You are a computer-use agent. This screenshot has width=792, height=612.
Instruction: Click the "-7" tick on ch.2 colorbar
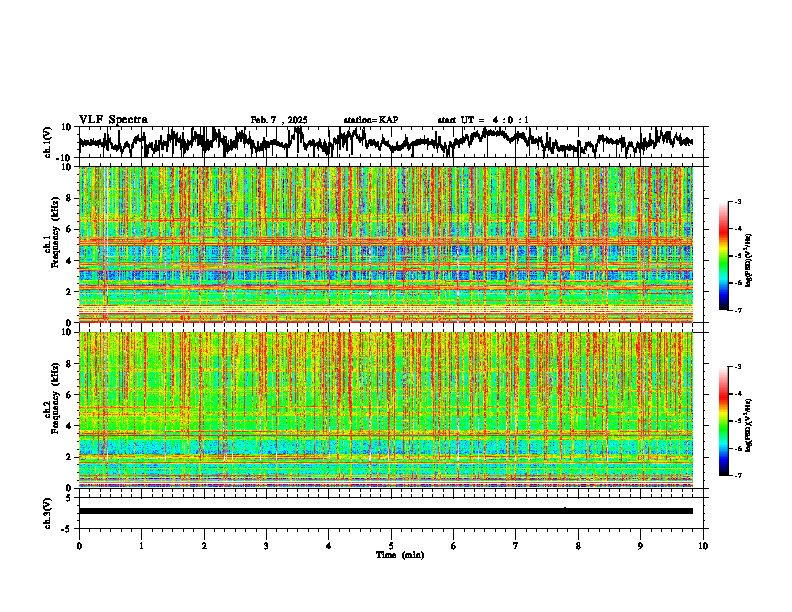click(x=738, y=476)
